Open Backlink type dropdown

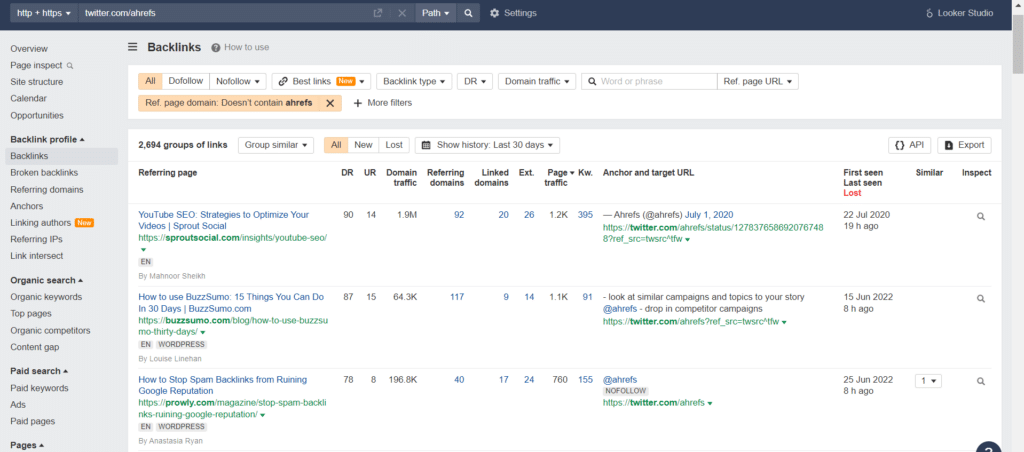tap(414, 82)
